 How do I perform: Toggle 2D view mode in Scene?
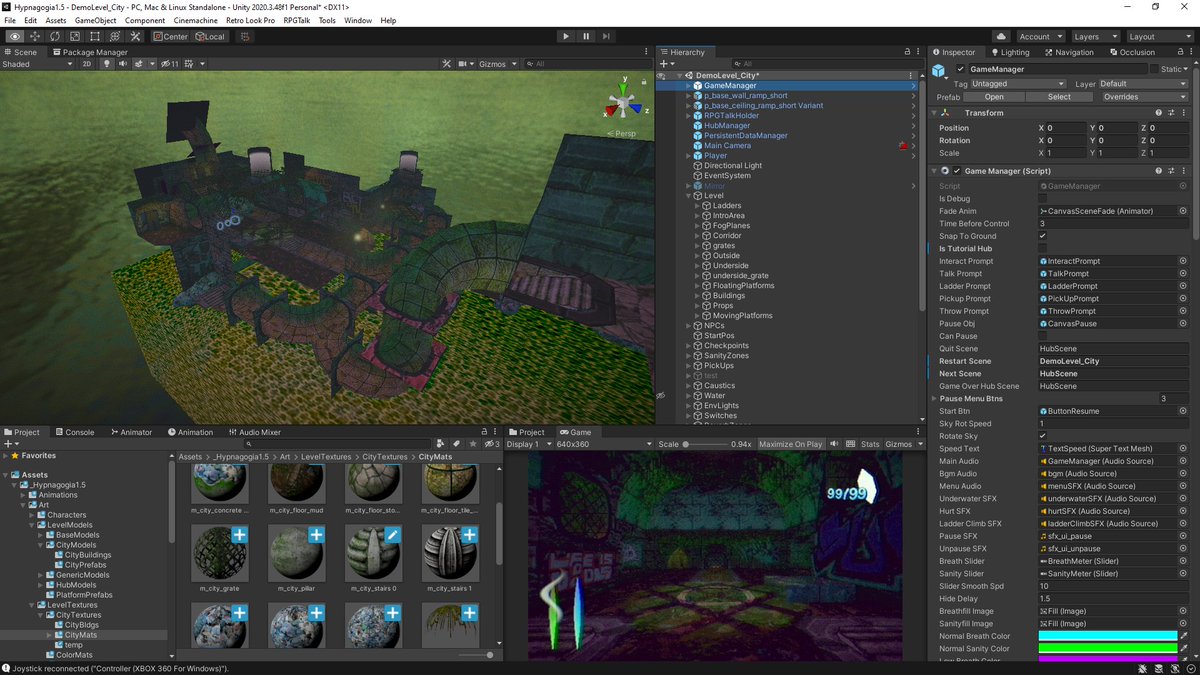coord(87,64)
